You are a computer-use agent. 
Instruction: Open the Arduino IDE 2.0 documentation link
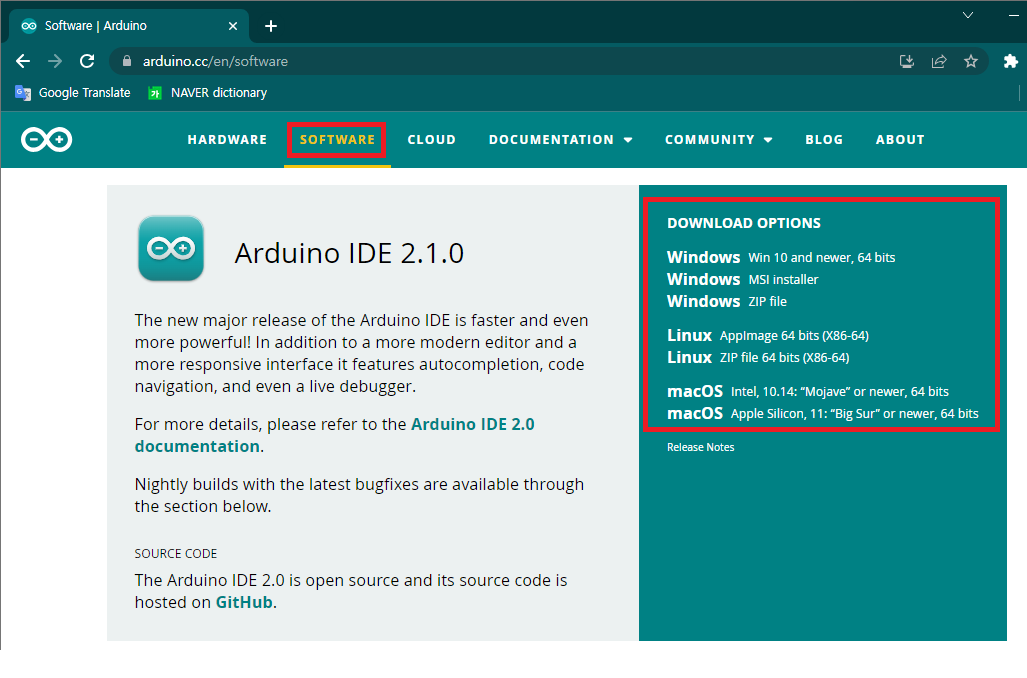pyautogui.click(x=334, y=436)
